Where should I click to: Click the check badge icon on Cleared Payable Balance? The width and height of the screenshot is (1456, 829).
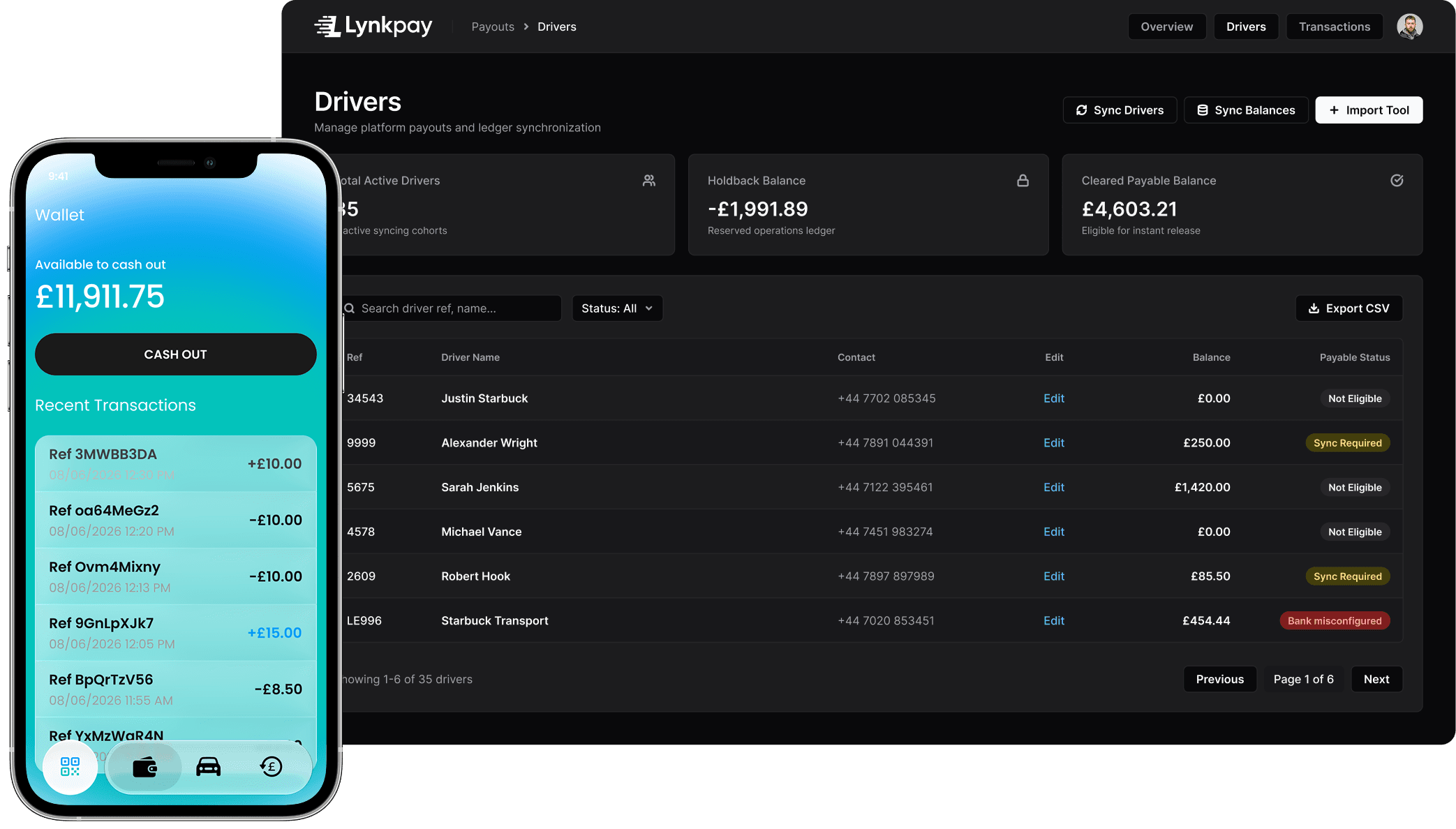1397,181
